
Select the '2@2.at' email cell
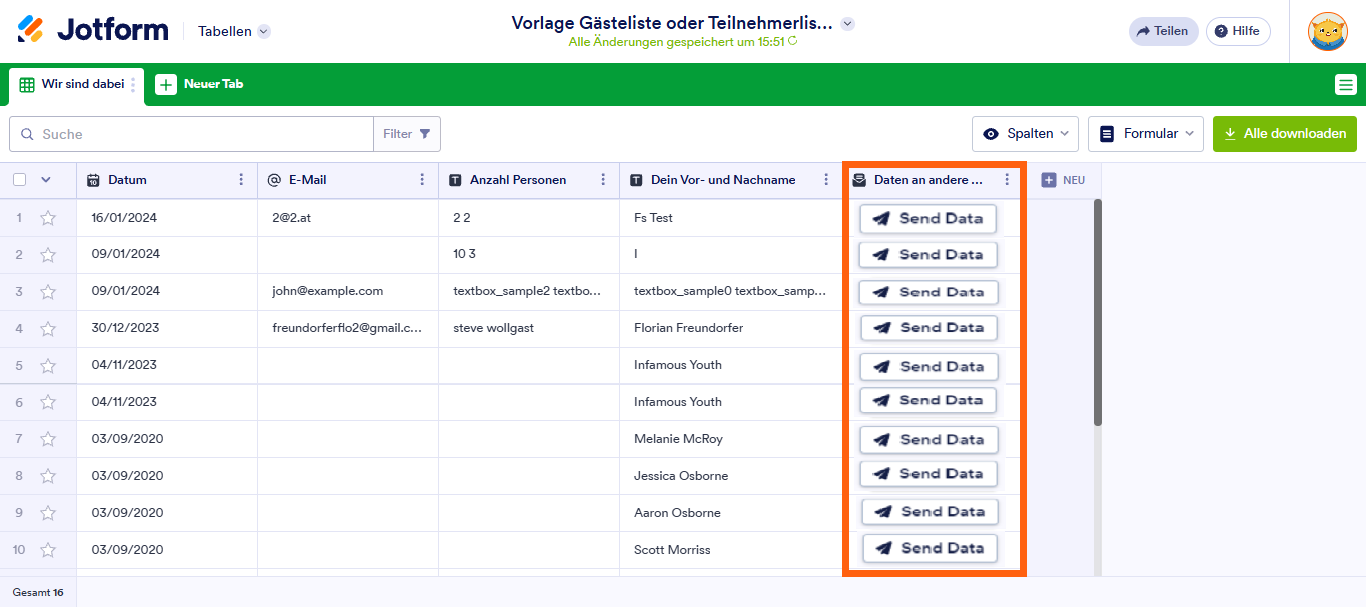[348, 218]
